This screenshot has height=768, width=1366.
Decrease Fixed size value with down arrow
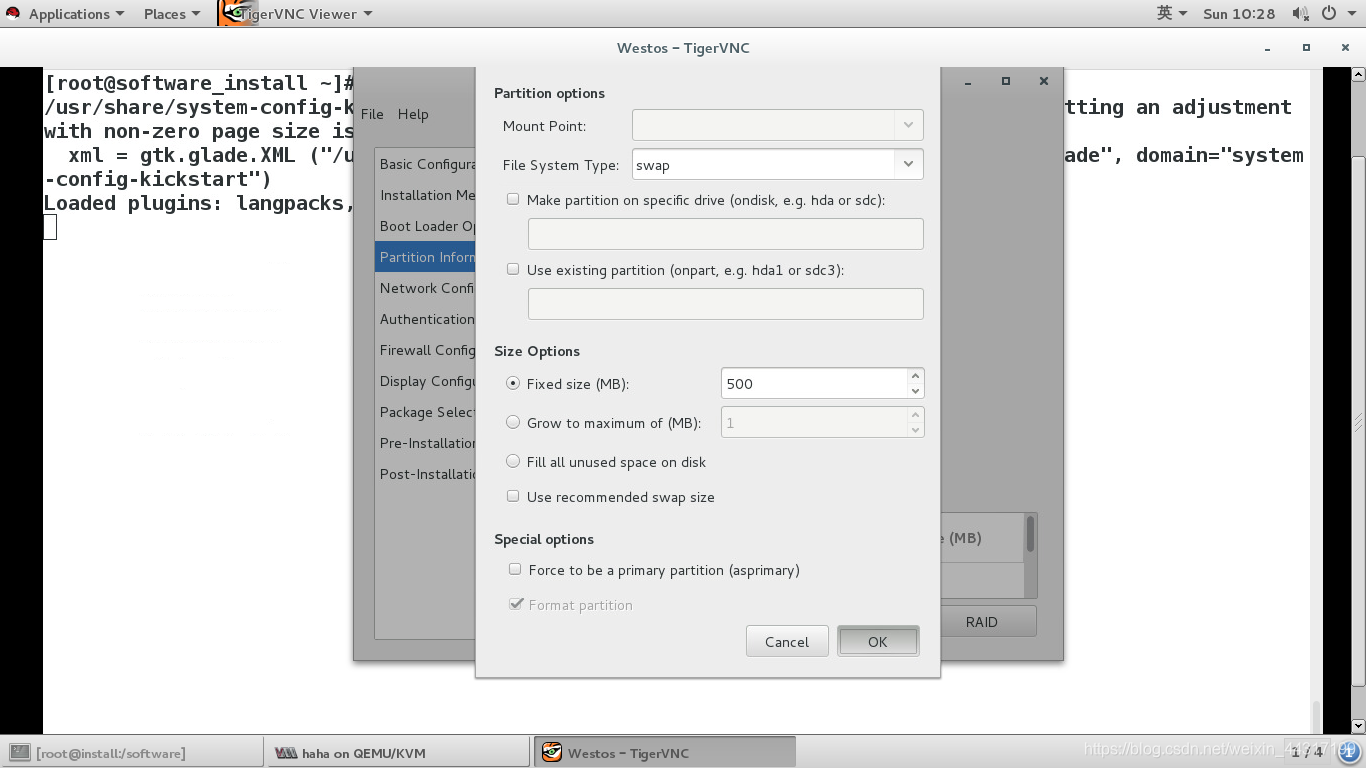[x=915, y=391]
